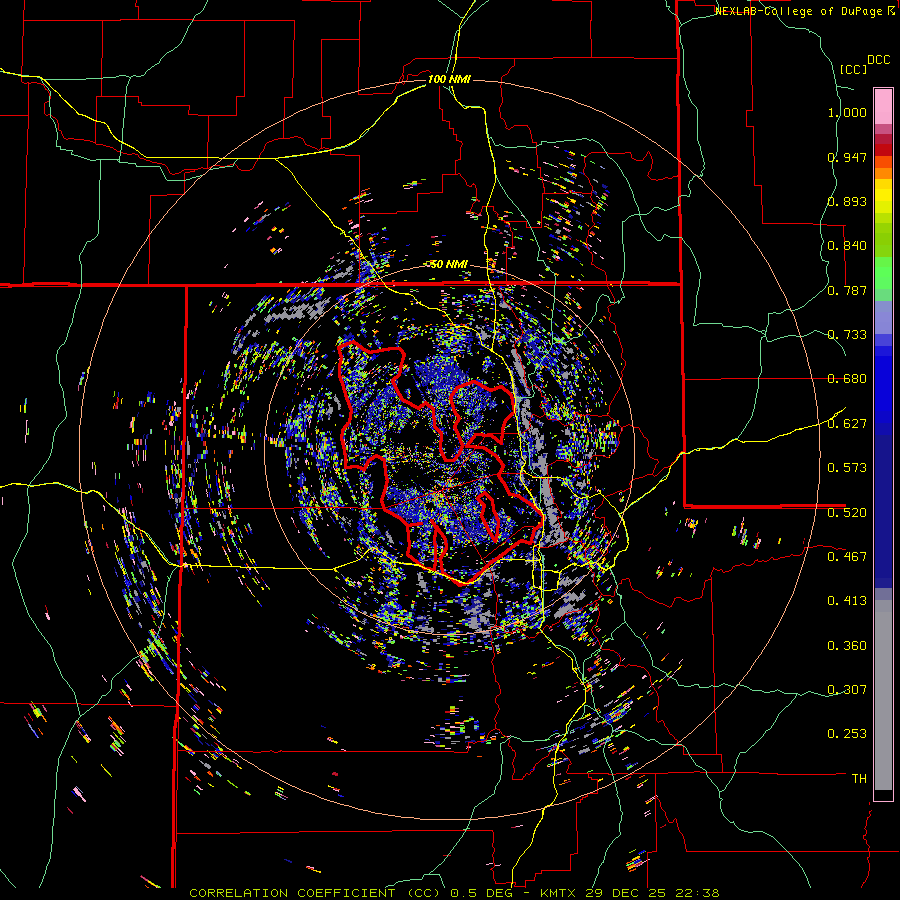Click the TH threshold legend label
Image resolution: width=900 pixels, height=900 pixels.
click(859, 778)
